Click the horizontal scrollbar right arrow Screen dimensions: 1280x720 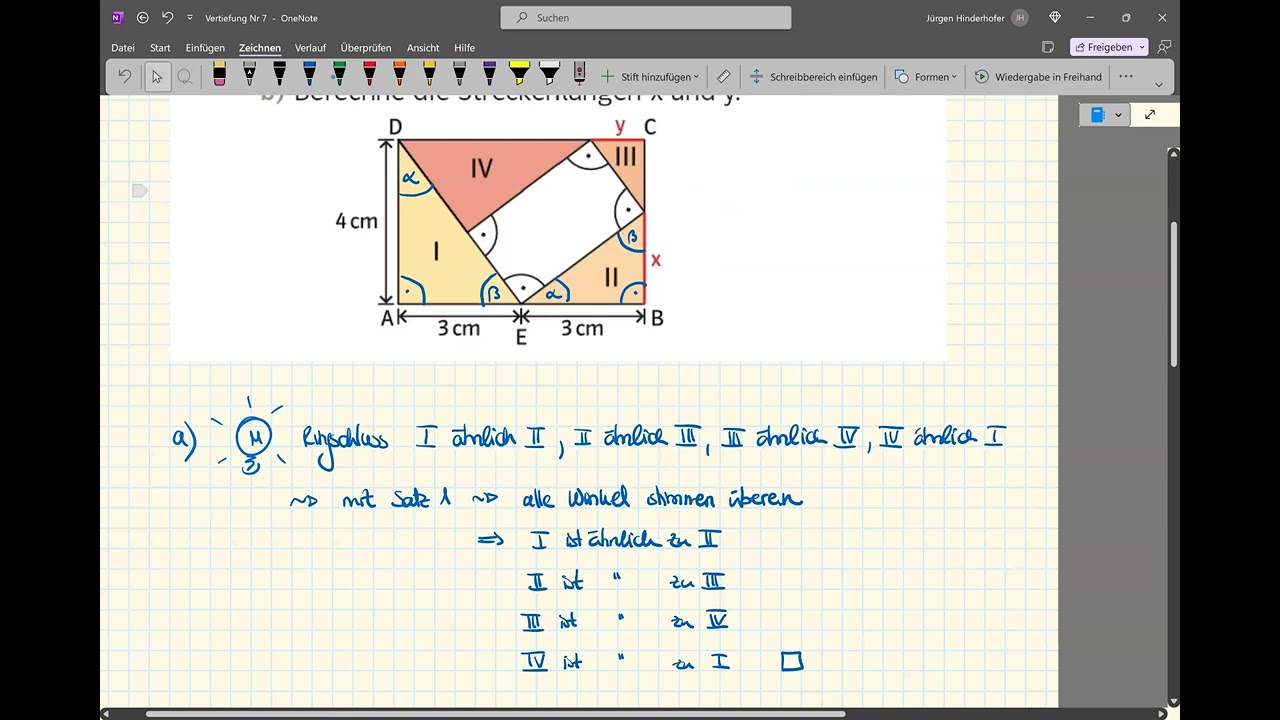[x=1162, y=714]
